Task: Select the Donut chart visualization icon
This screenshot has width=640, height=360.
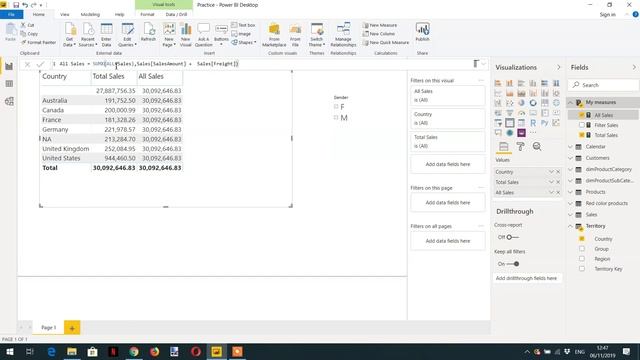Action: tap(533, 103)
